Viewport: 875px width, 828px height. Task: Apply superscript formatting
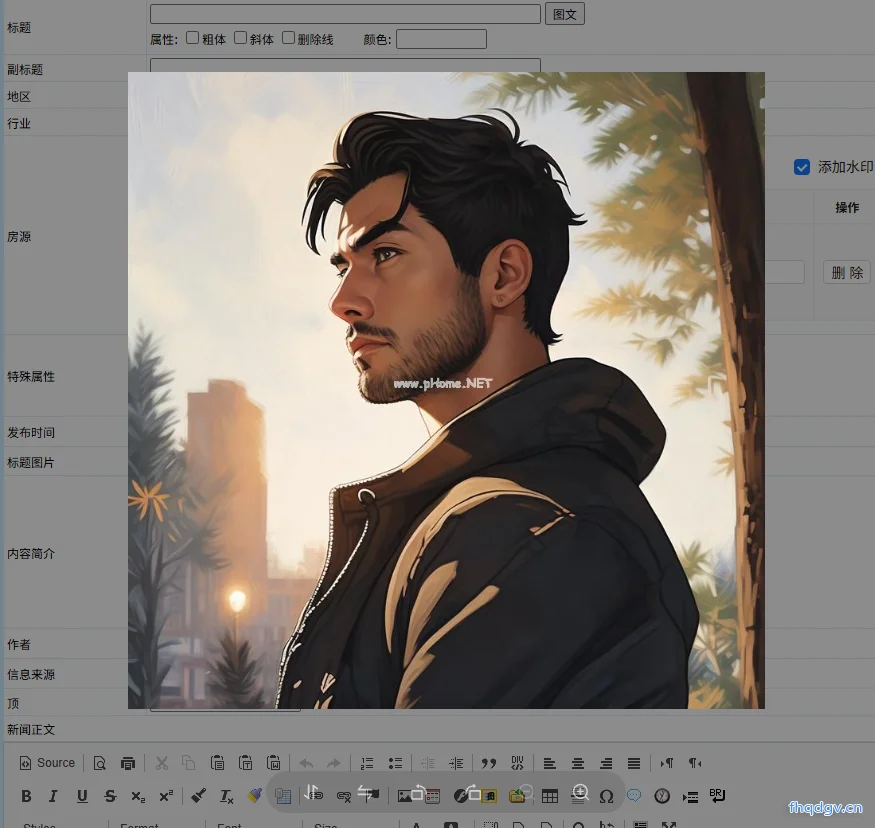[166, 796]
